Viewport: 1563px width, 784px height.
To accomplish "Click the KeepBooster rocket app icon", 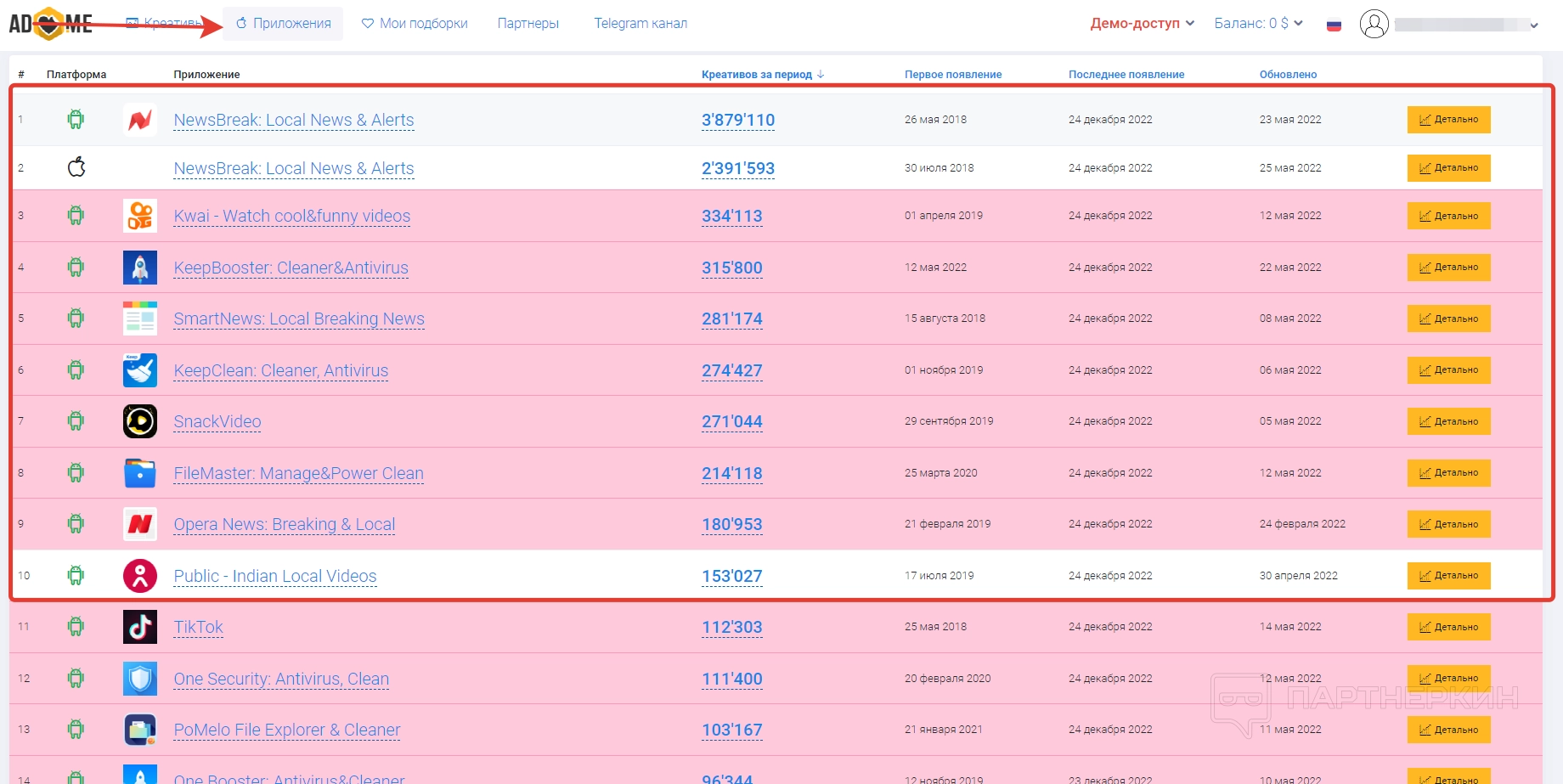I will [x=140, y=268].
